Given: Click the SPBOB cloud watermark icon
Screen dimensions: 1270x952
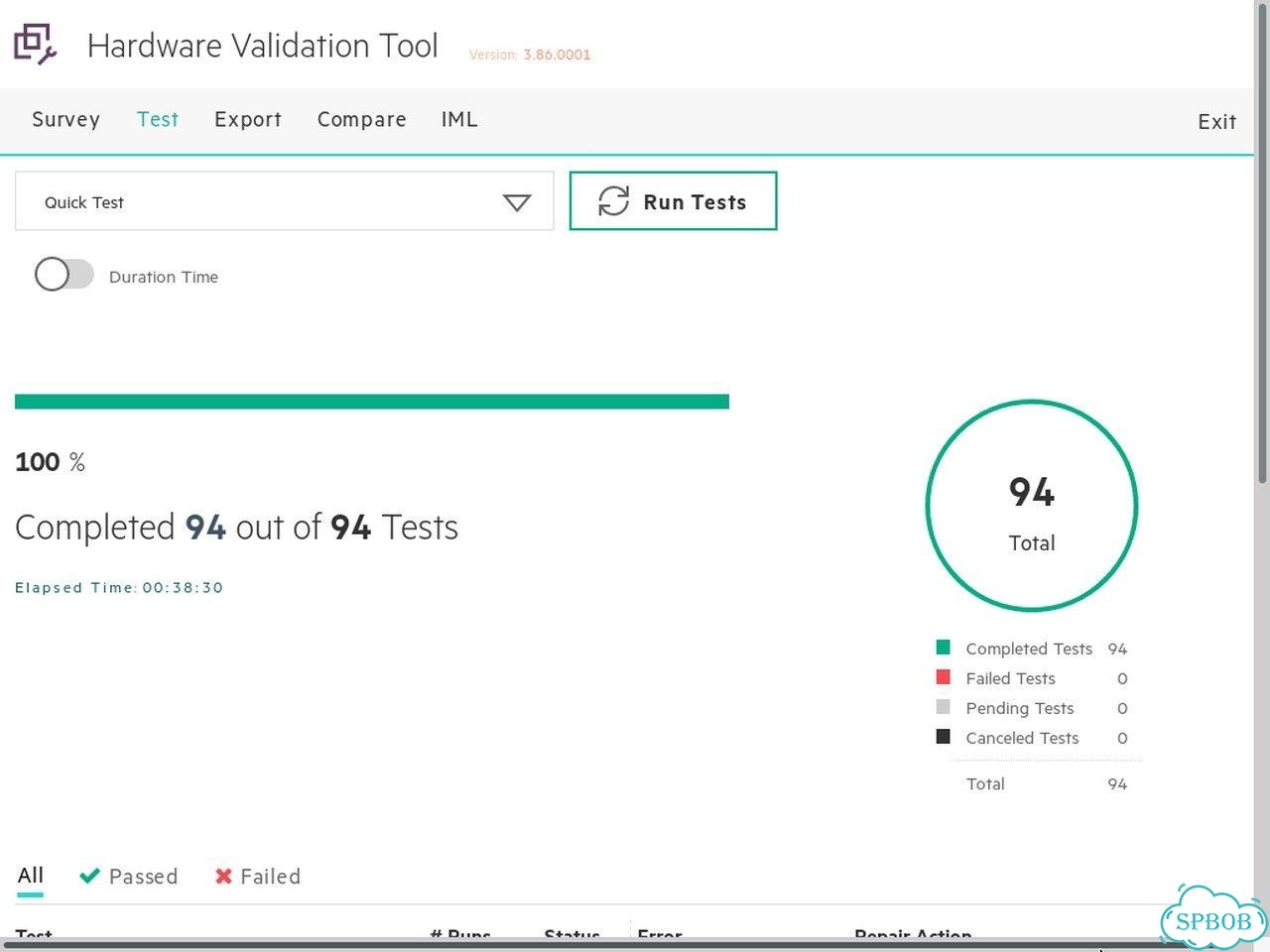Looking at the screenshot, I should tap(1212, 917).
